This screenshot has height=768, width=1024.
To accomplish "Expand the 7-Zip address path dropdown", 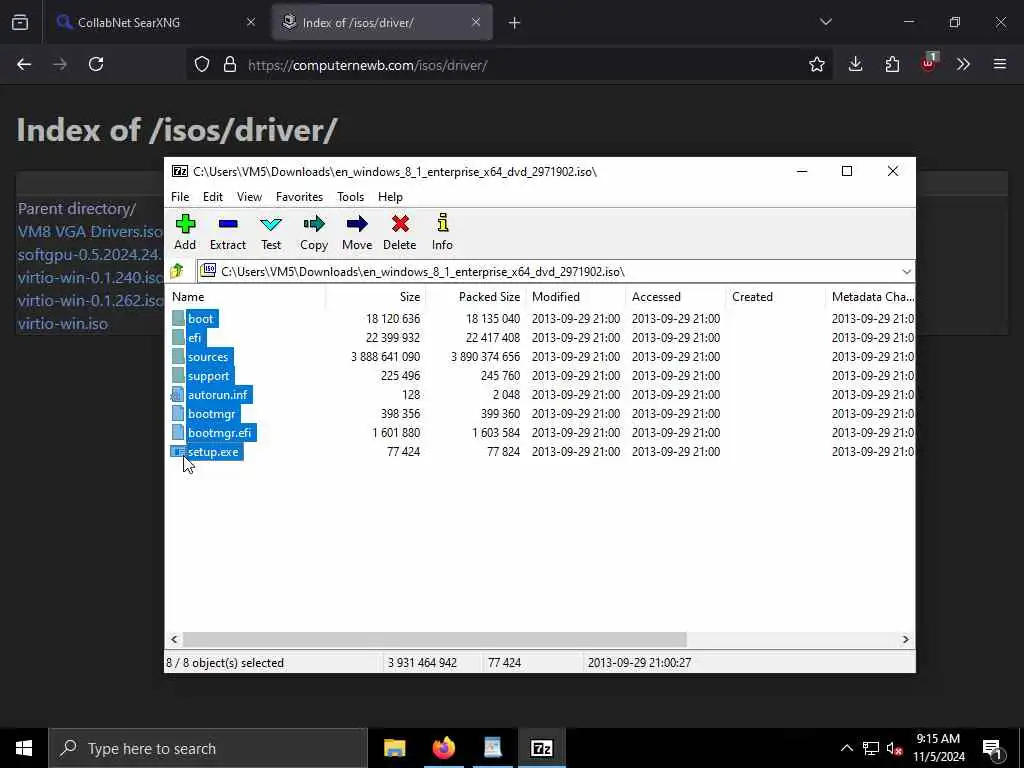I will click(906, 272).
